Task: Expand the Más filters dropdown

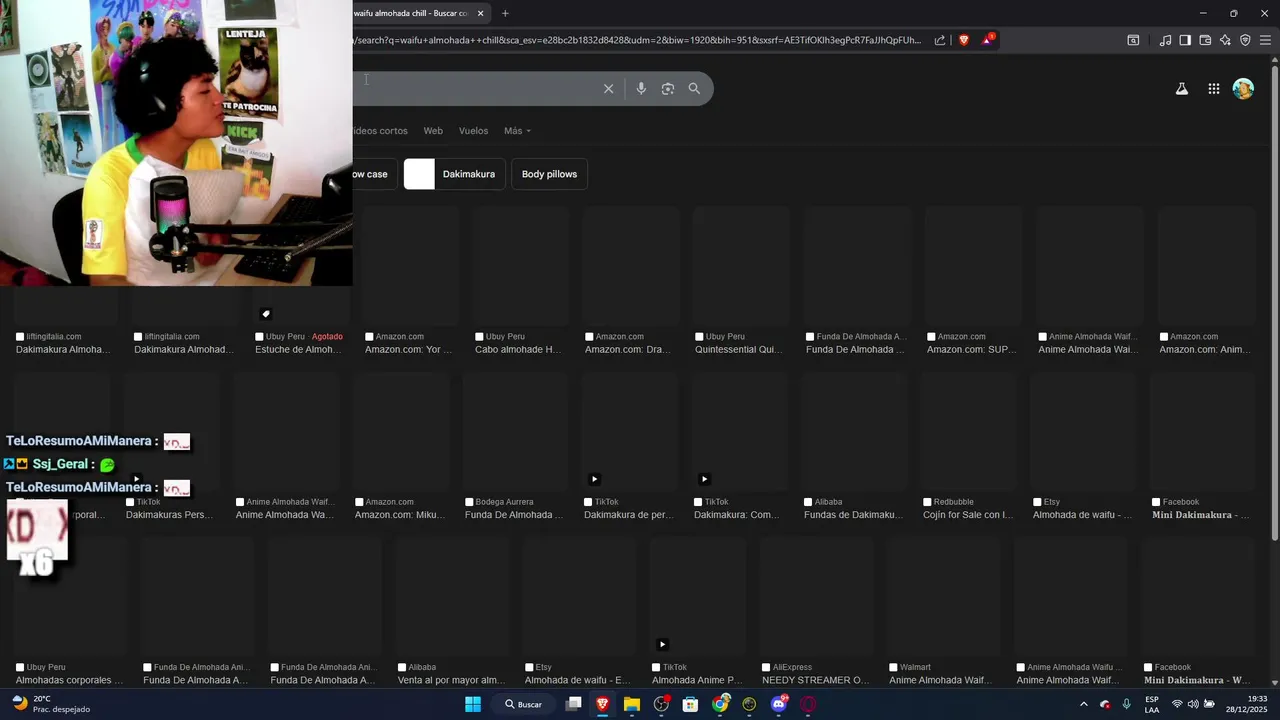Action: (517, 131)
